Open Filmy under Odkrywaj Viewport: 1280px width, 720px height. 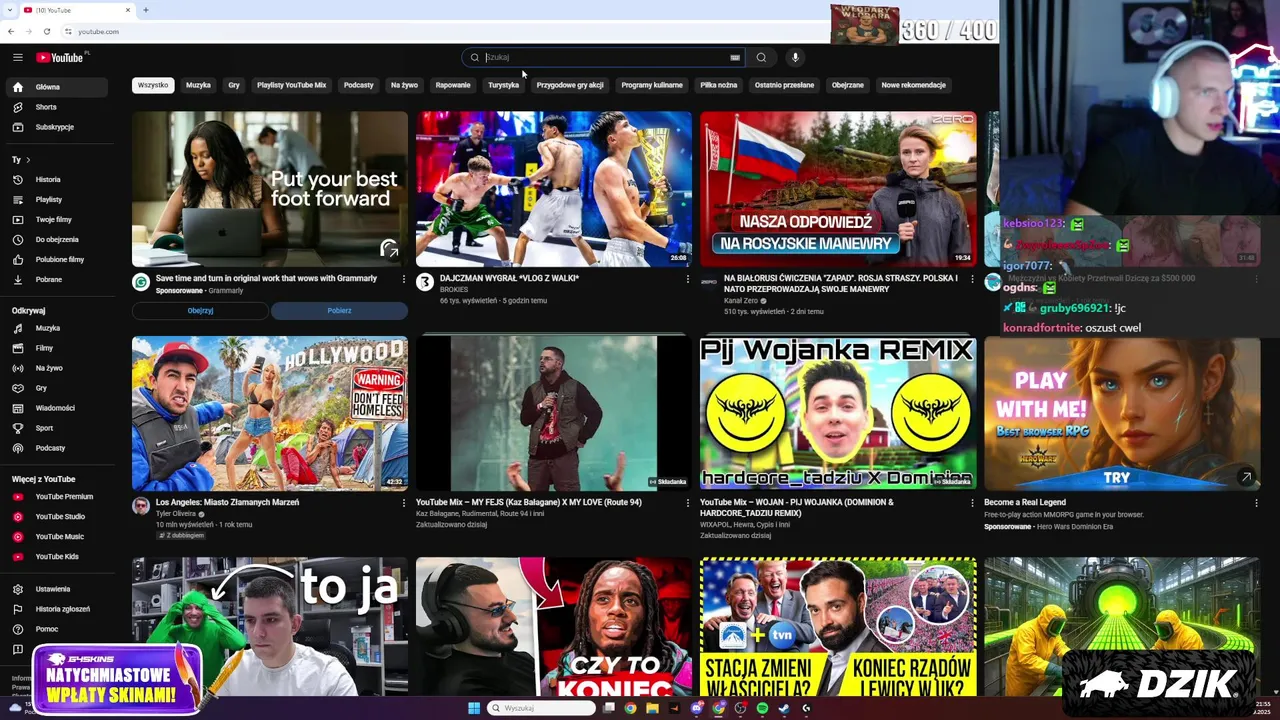56,348
